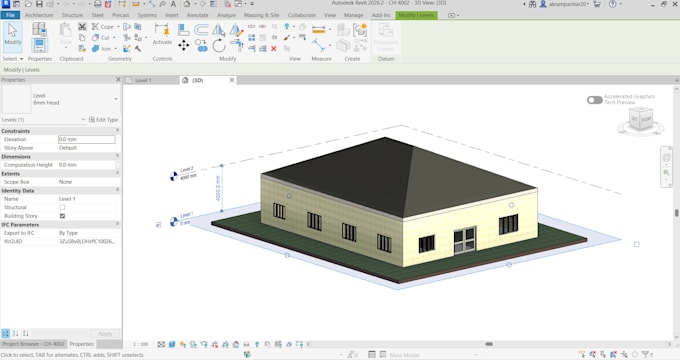Toggle the Building Story checkbox
The width and height of the screenshot is (680, 360).
click(x=62, y=216)
